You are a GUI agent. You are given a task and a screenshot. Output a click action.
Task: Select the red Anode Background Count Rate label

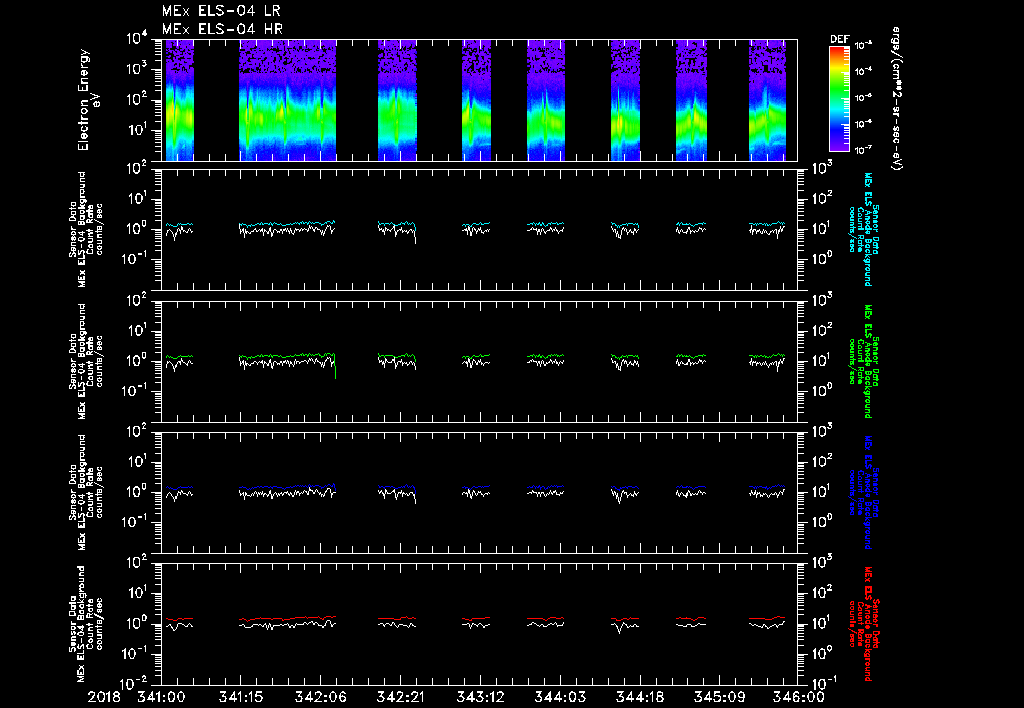(x=863, y=624)
